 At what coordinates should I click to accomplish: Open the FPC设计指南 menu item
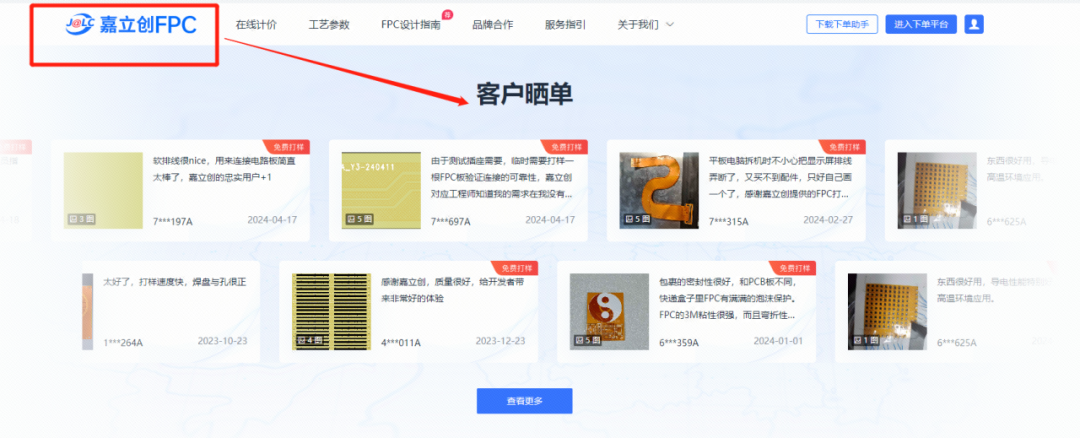tap(410, 25)
